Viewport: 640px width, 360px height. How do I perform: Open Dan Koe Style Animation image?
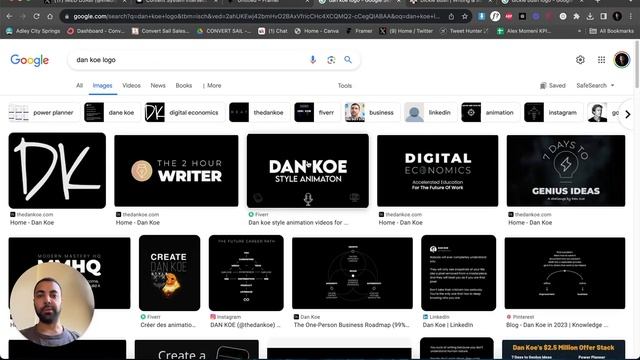pyautogui.click(x=308, y=171)
